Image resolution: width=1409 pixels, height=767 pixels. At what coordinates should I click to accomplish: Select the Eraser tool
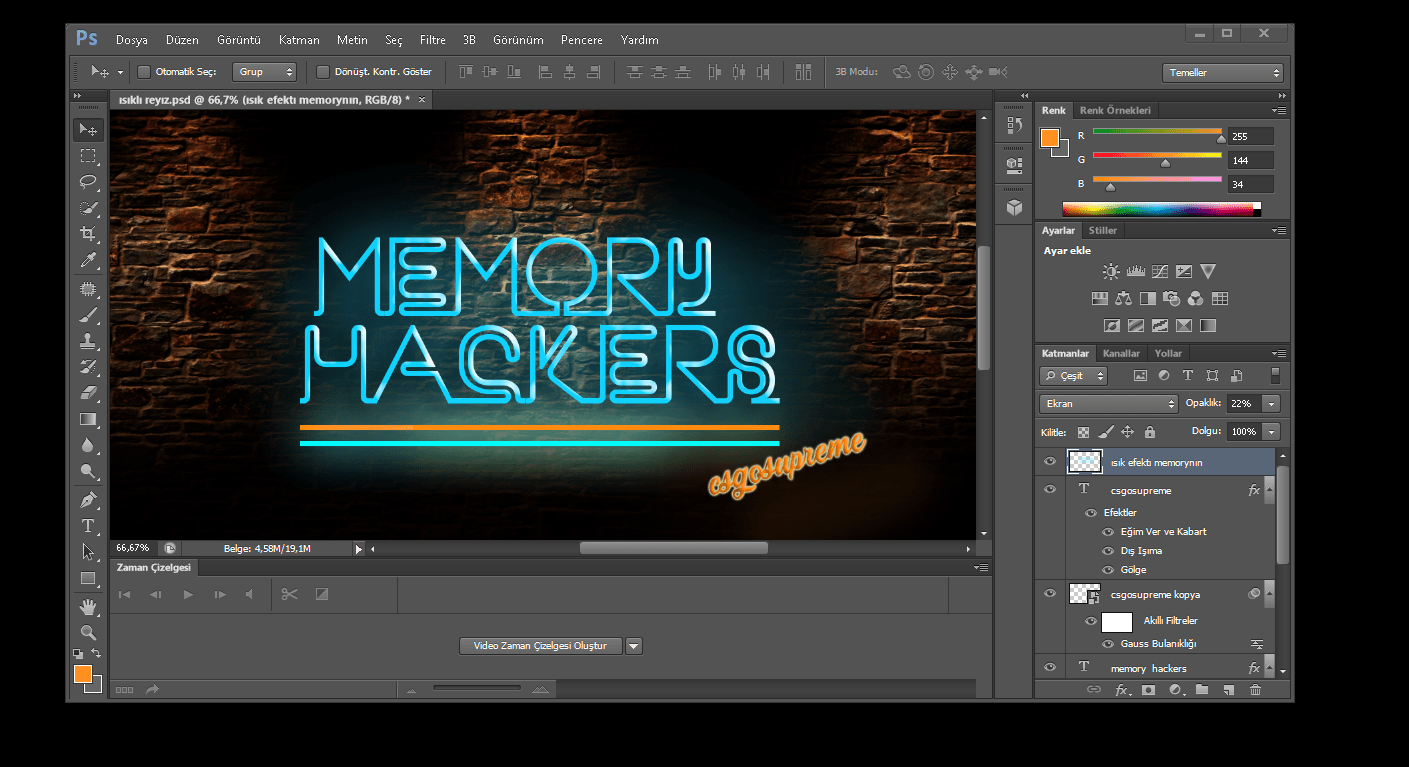88,393
